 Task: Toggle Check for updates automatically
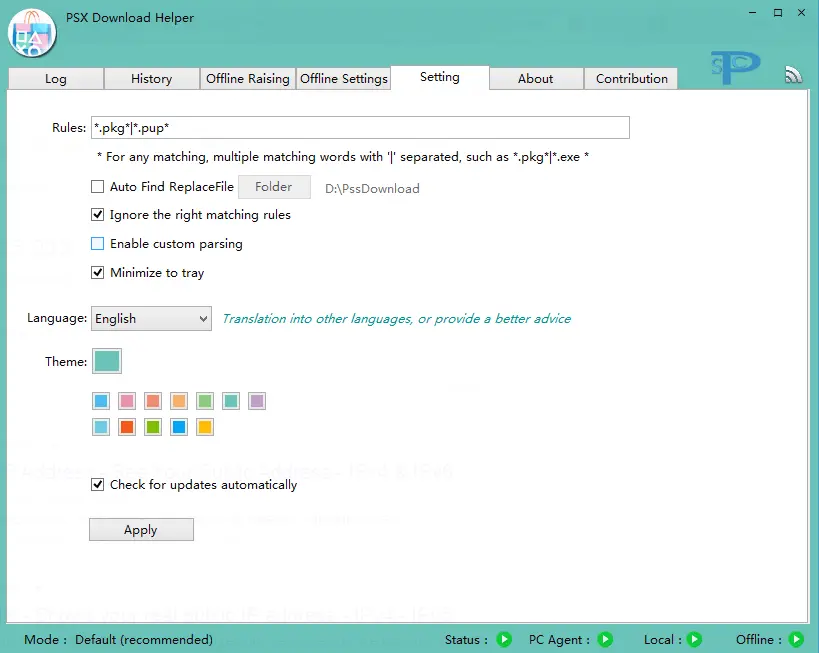(98, 484)
